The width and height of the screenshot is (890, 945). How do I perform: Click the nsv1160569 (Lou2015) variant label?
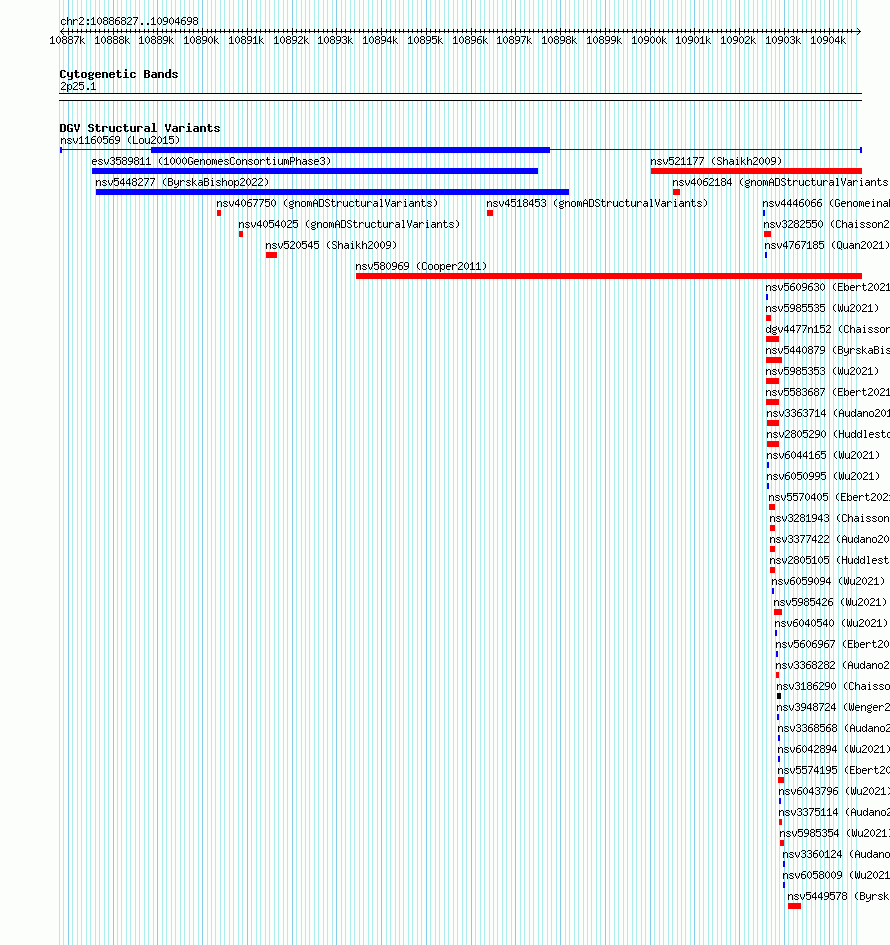pyautogui.click(x=120, y=140)
